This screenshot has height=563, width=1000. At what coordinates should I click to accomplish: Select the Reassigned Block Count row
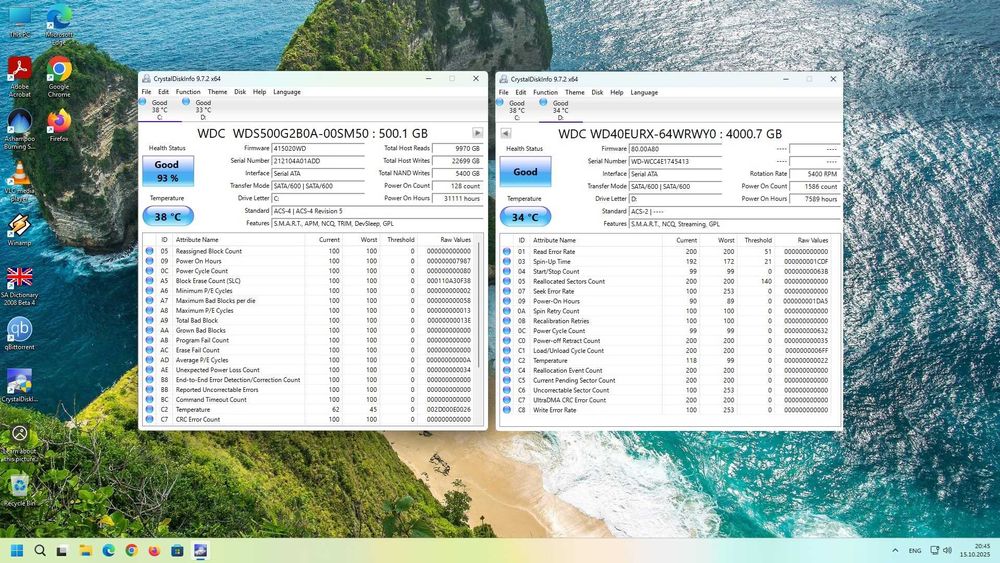pyautogui.click(x=308, y=251)
